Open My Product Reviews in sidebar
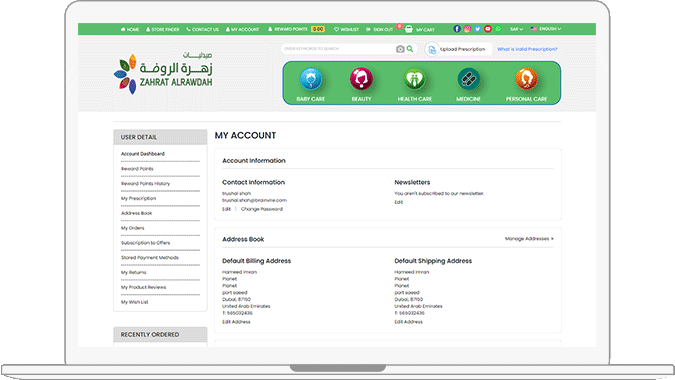 coord(143,287)
